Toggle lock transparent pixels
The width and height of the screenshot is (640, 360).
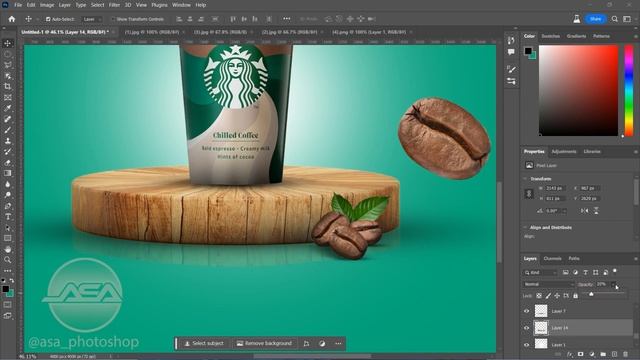(x=539, y=296)
